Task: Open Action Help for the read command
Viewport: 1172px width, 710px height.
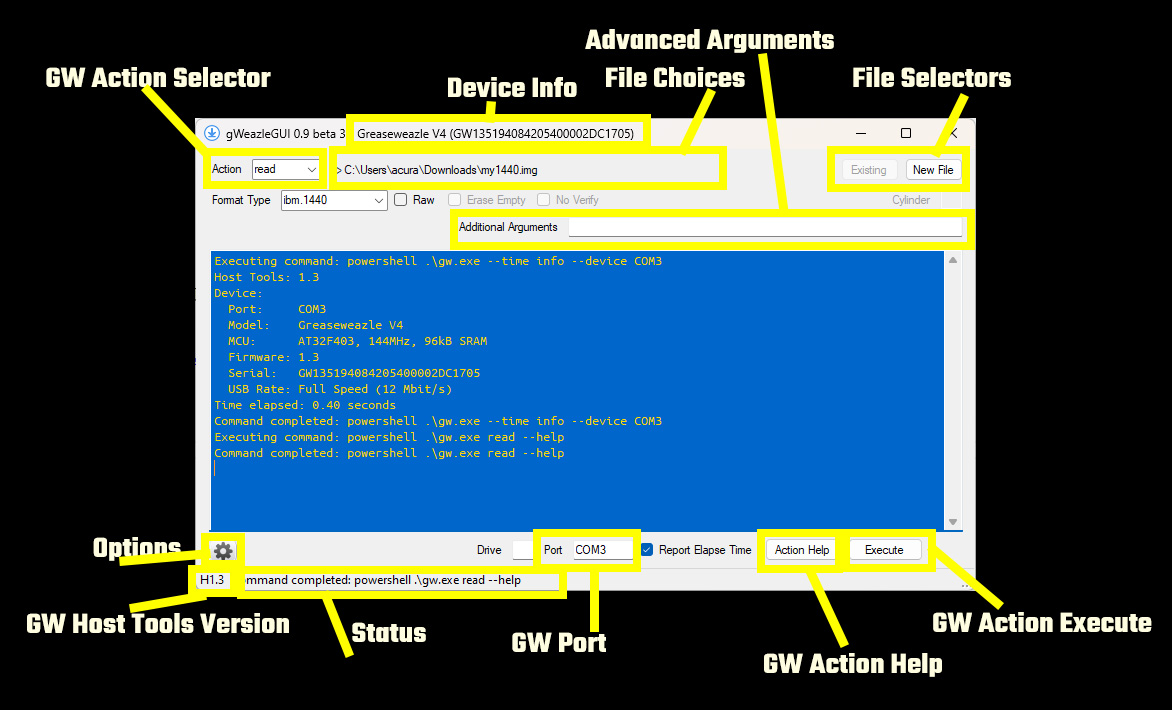Action: pos(800,549)
